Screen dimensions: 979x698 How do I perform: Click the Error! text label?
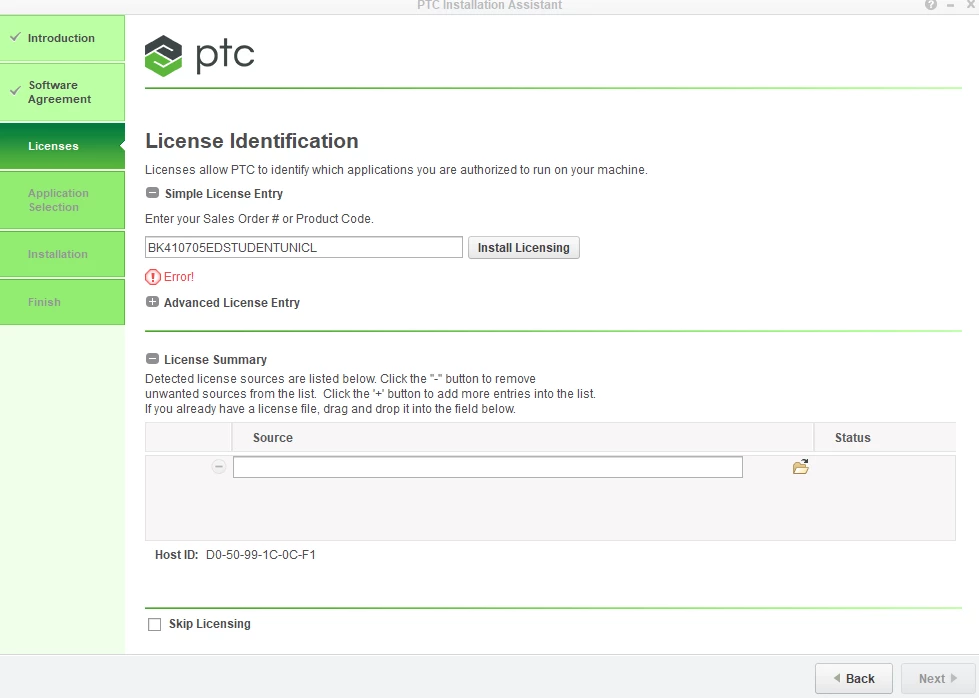click(x=179, y=277)
